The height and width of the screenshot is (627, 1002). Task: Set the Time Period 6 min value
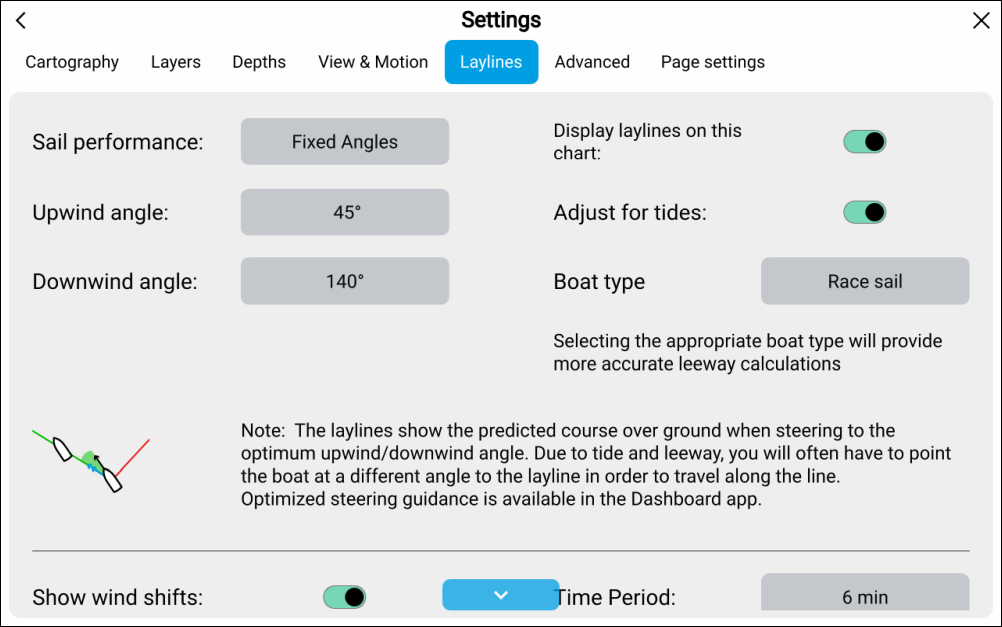click(865, 595)
